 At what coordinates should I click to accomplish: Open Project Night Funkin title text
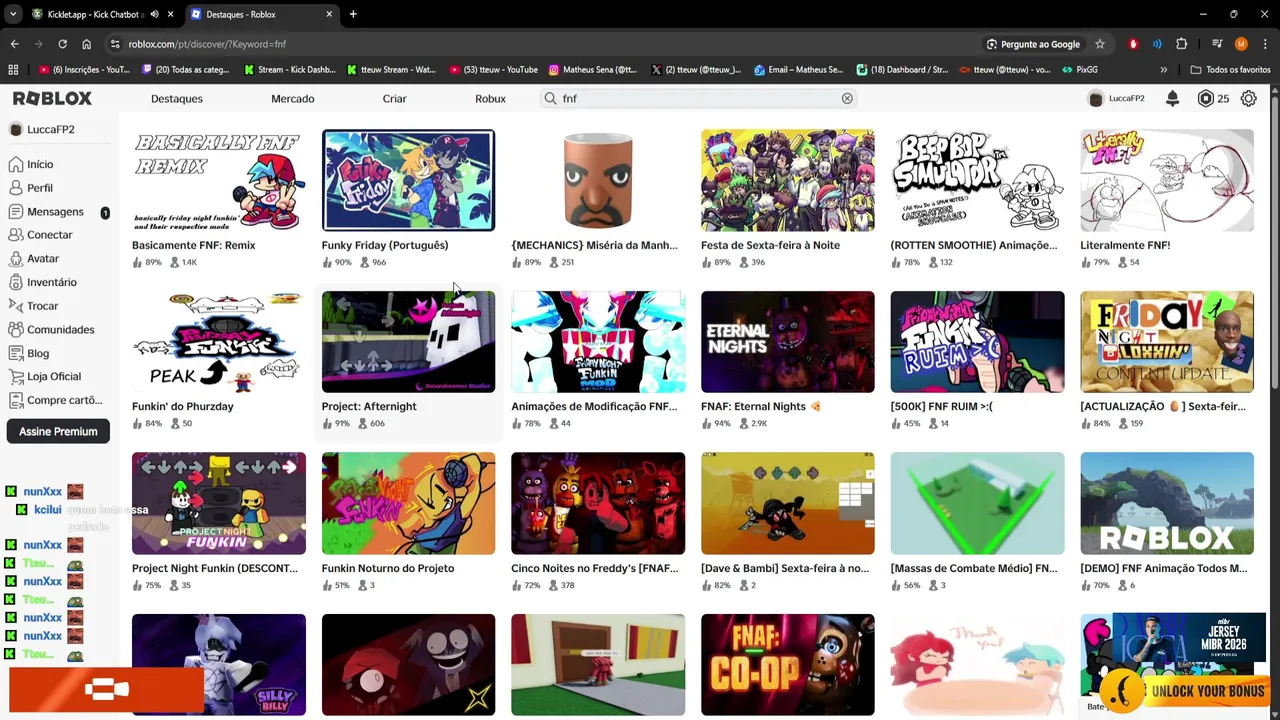(215, 568)
